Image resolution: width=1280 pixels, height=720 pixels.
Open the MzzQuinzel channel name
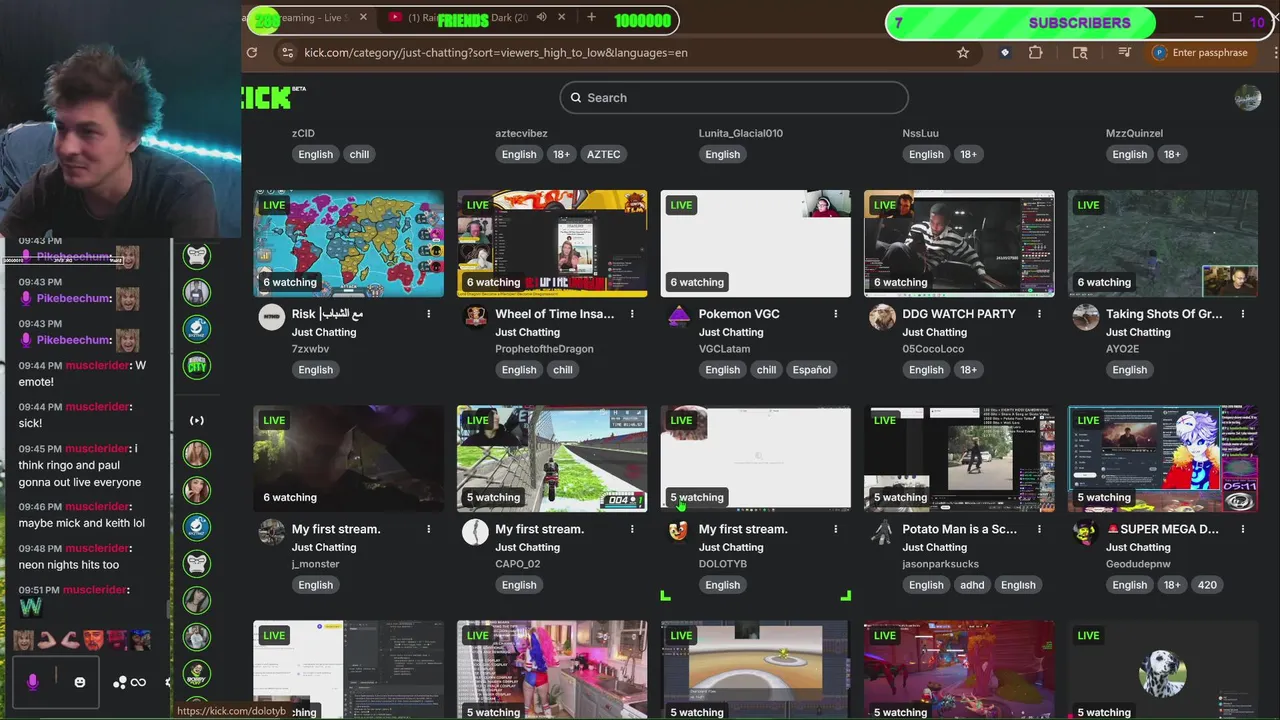pos(1134,133)
